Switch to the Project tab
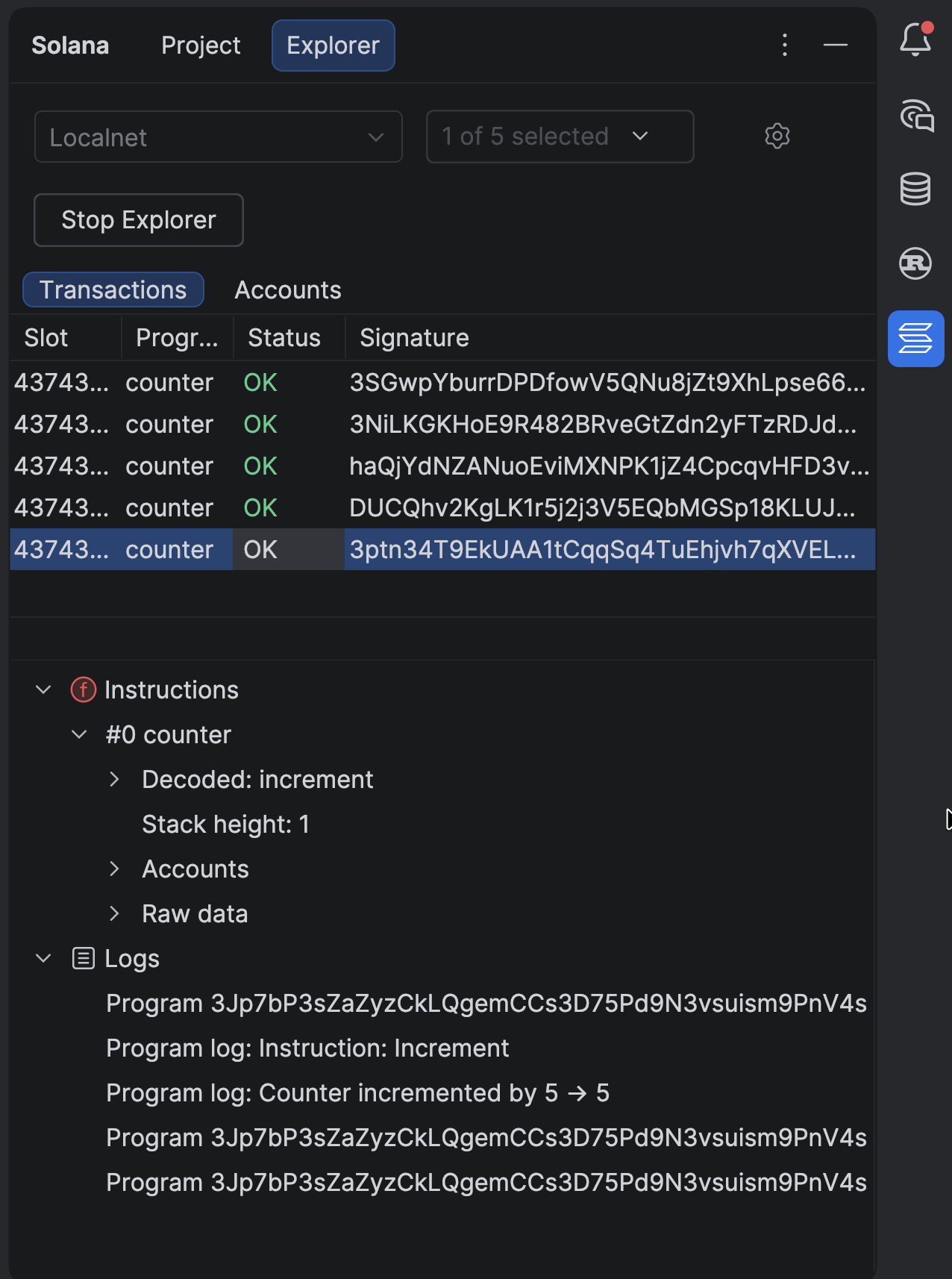The image size is (952, 1279). (201, 46)
